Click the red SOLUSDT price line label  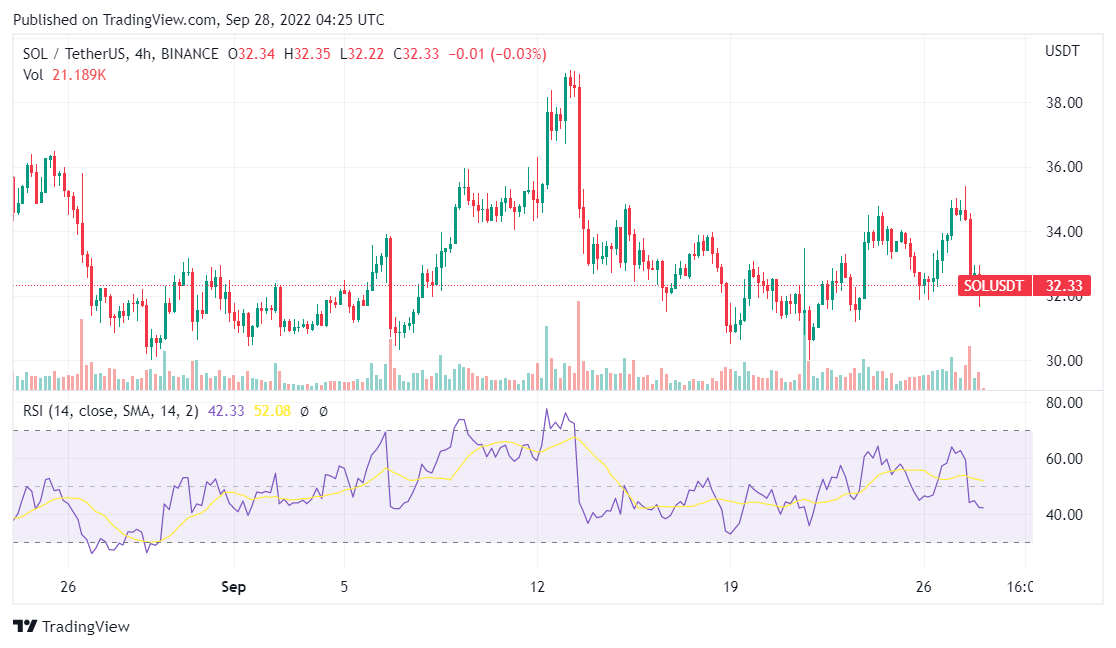(x=993, y=286)
